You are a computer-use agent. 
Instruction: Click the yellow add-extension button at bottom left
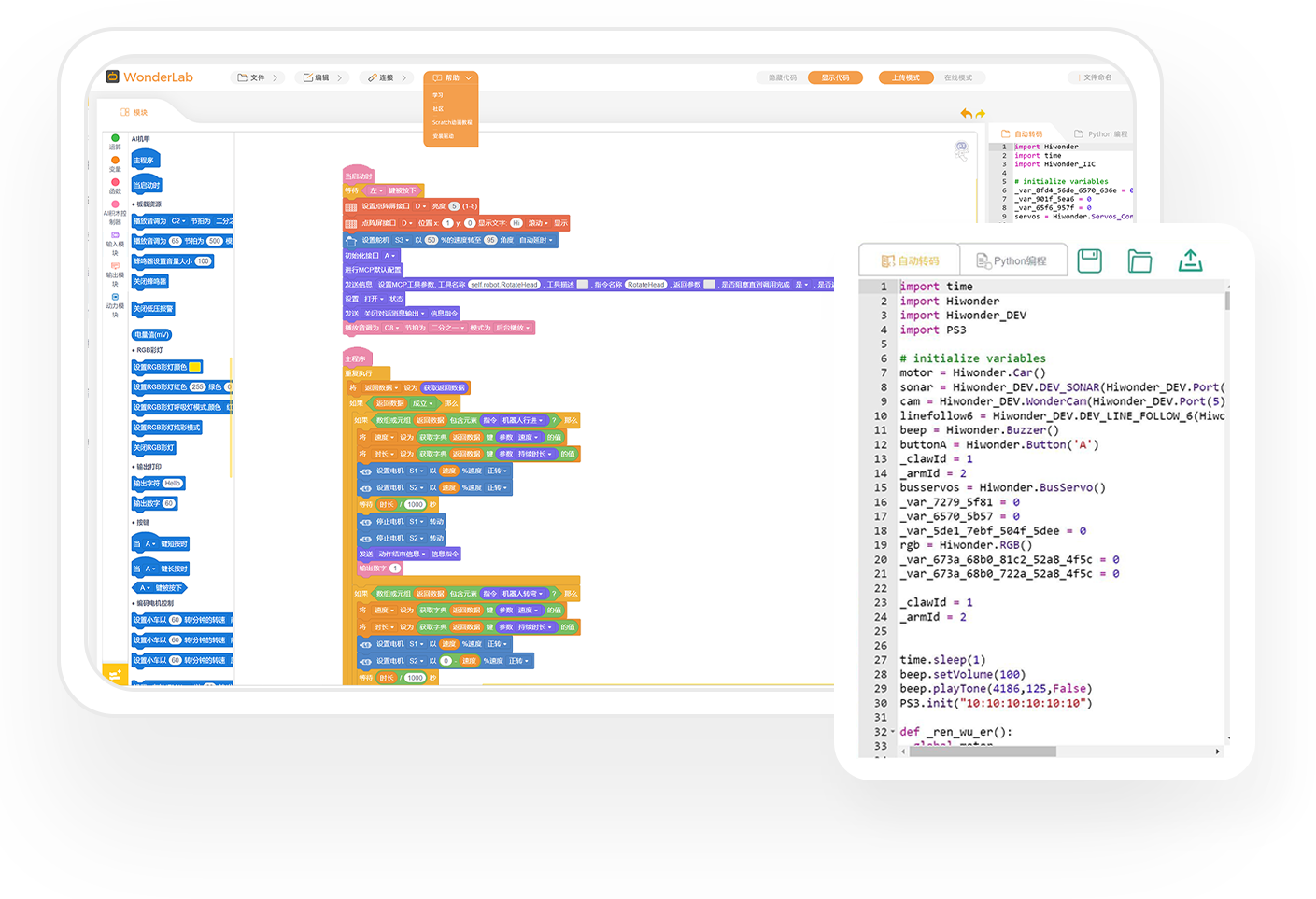point(114,673)
